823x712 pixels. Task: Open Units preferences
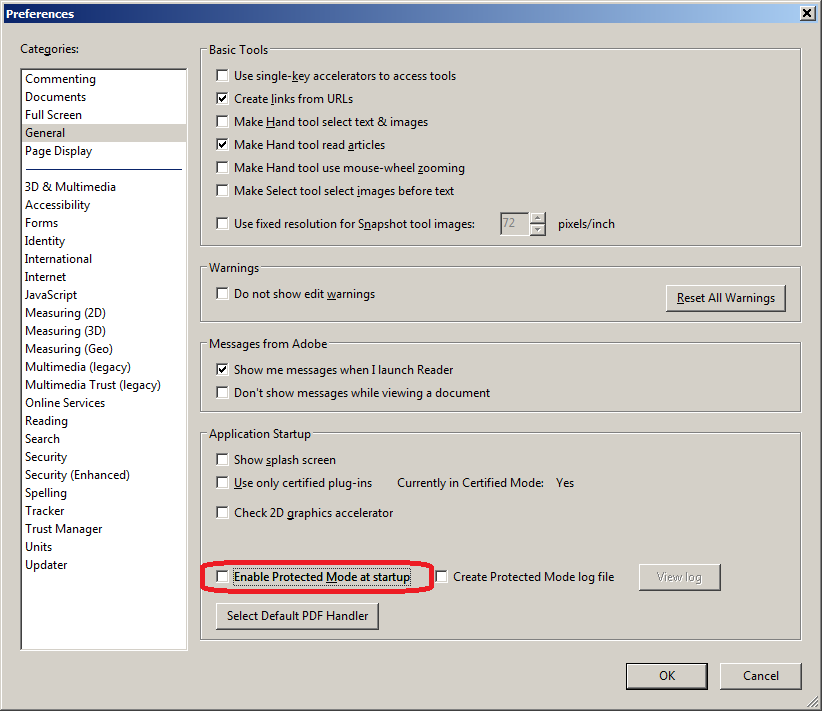point(104,547)
